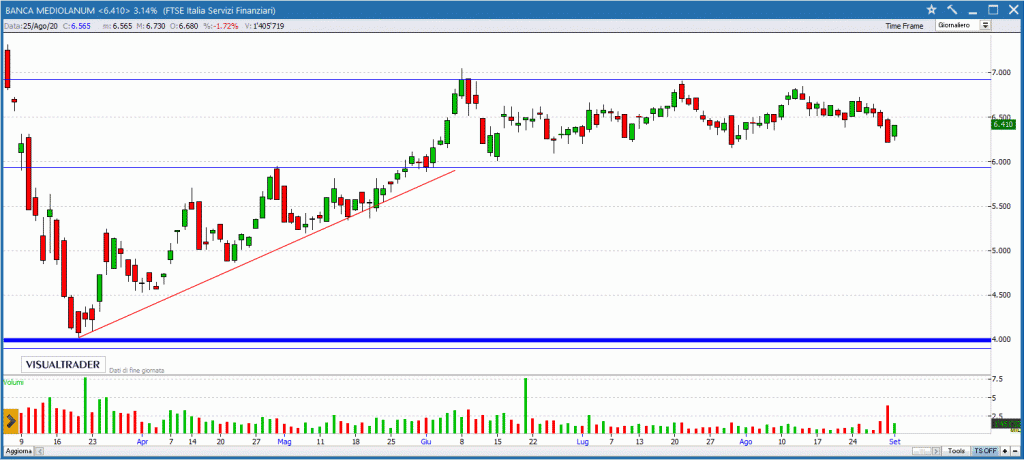Open the Tools button
Screen dimensions: 1024x460
point(957,452)
